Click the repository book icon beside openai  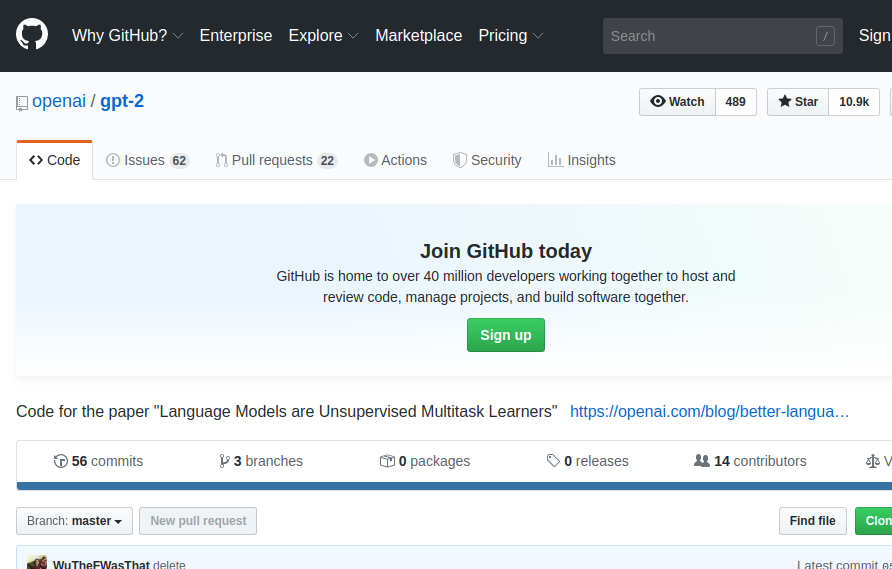coord(22,103)
